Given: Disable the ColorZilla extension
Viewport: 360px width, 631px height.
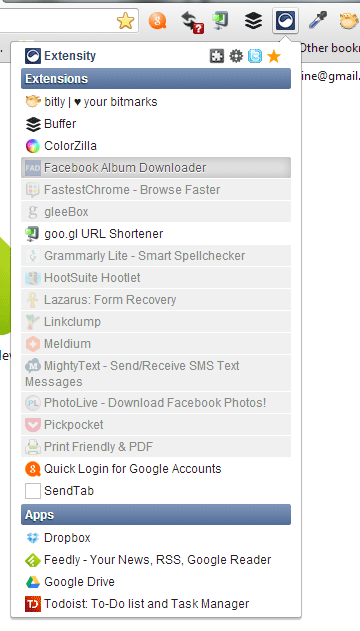Looking at the screenshot, I should tap(156, 146).
